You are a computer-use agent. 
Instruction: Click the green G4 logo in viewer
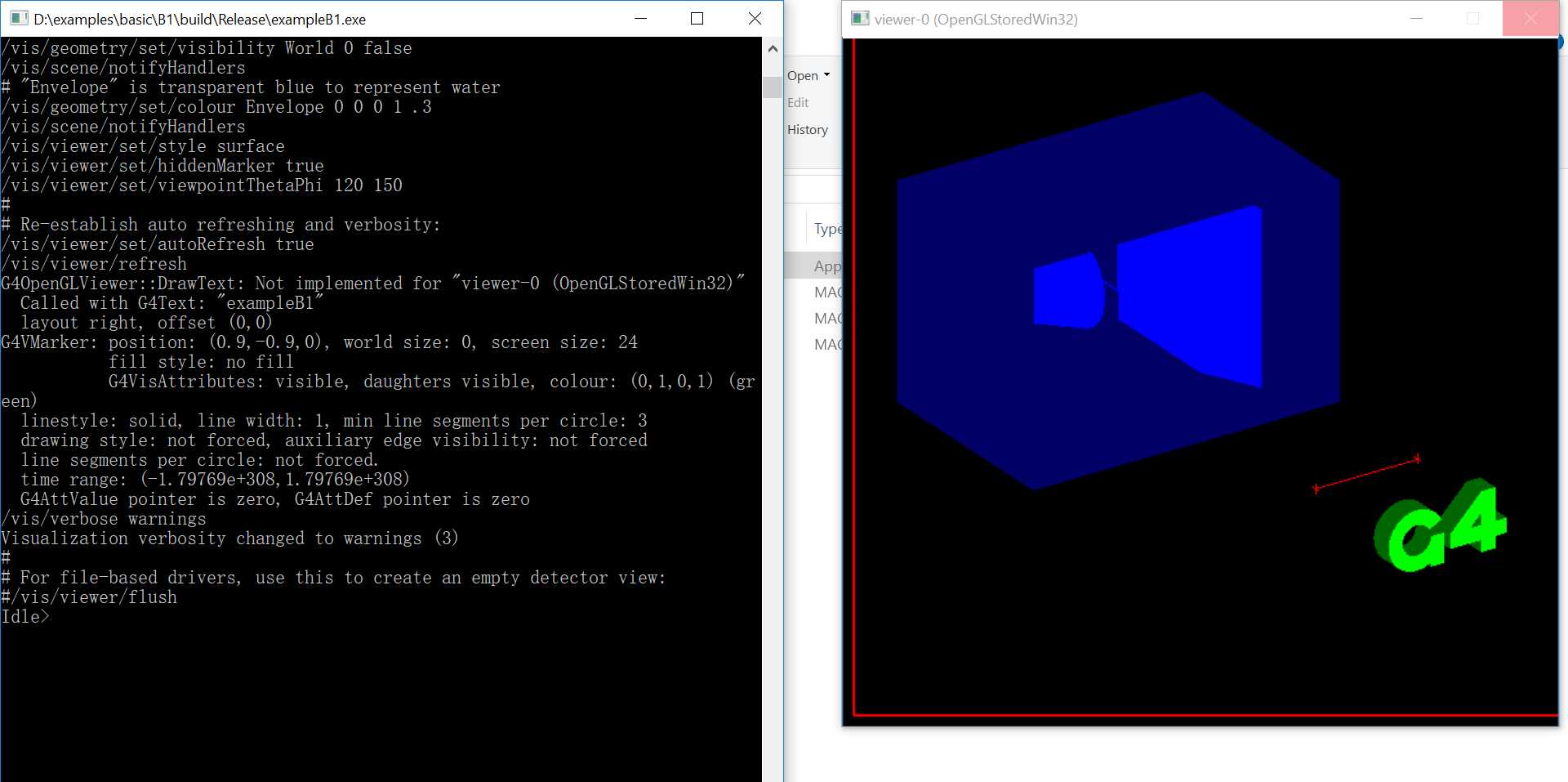coord(1441,525)
